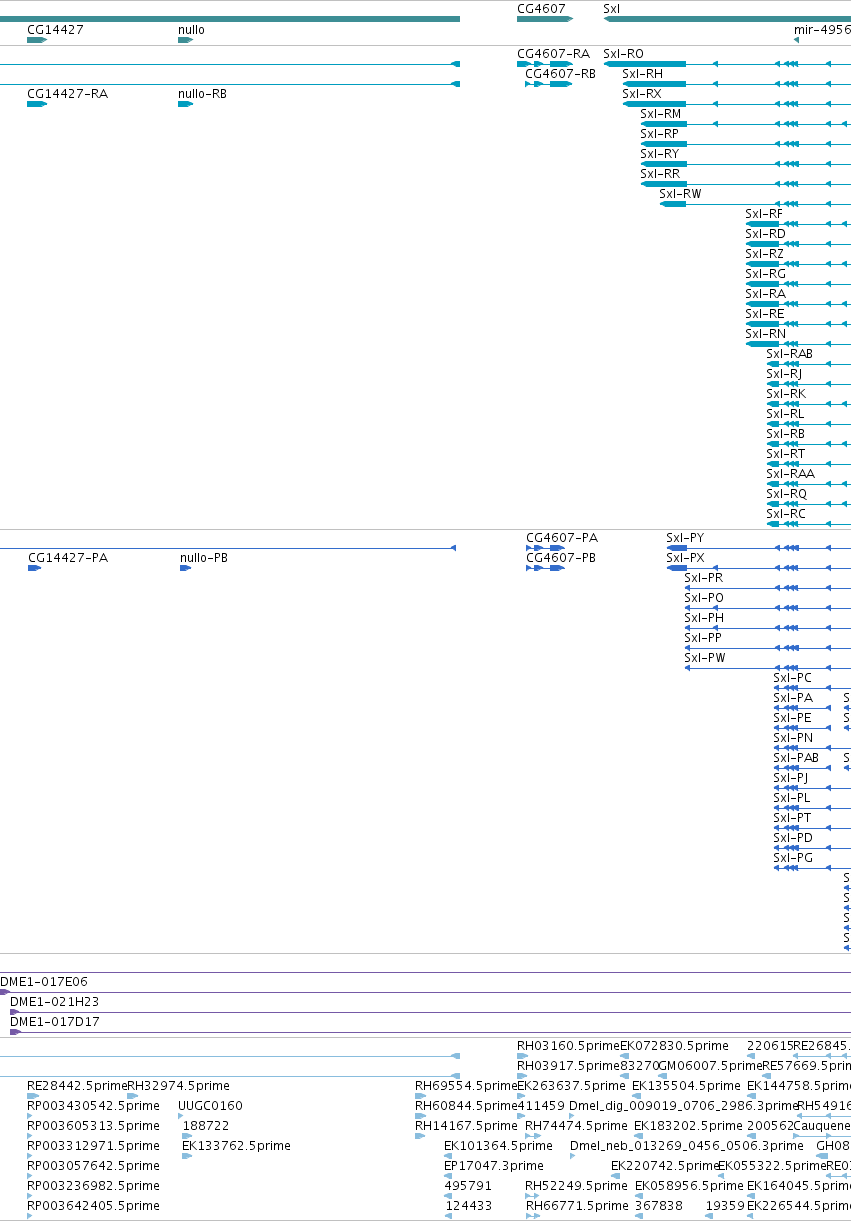Select the CG4607 gene label

pos(541,8)
